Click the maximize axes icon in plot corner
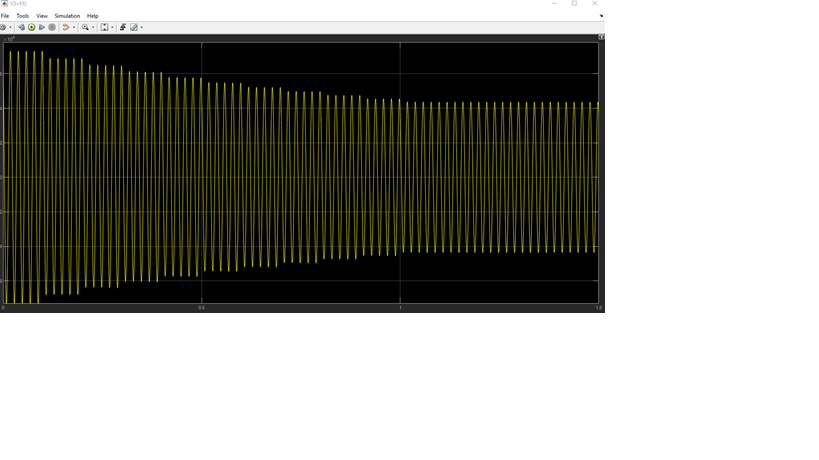 pyautogui.click(x=601, y=37)
